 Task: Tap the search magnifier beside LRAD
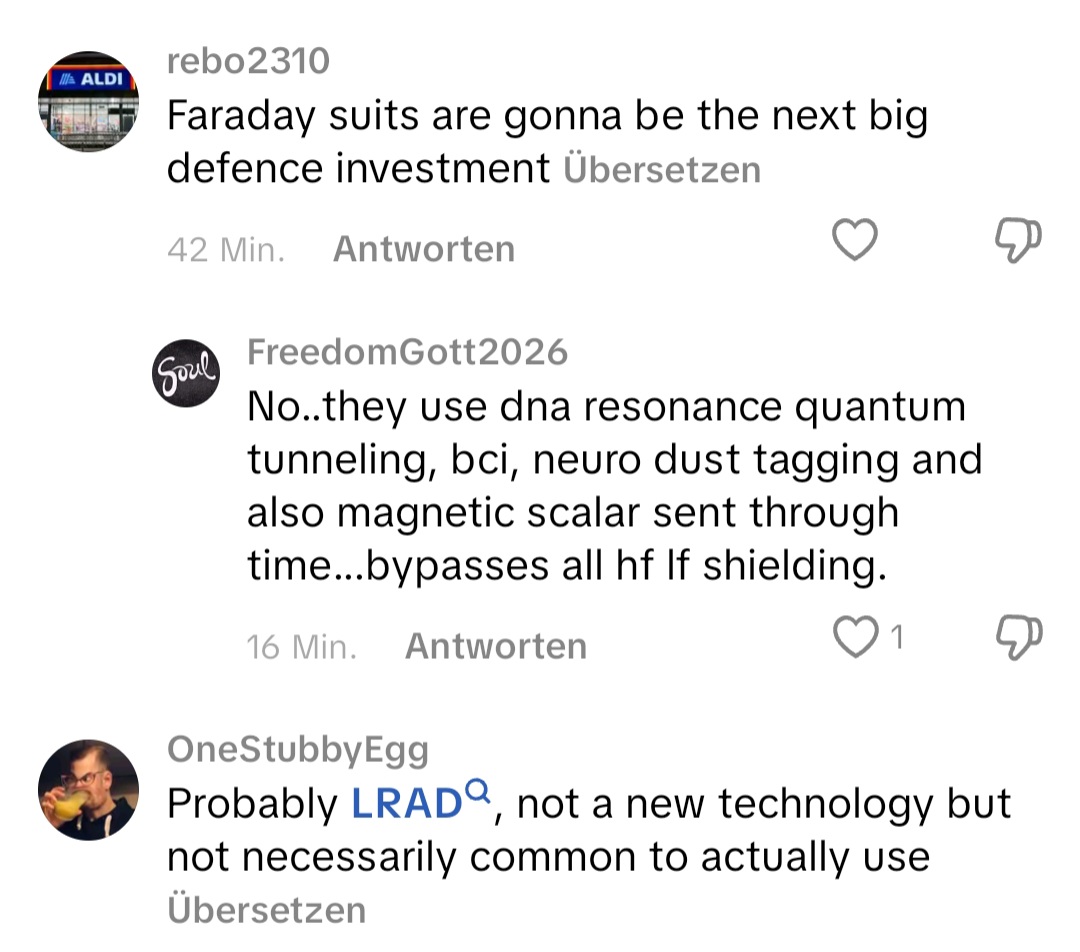[x=479, y=794]
